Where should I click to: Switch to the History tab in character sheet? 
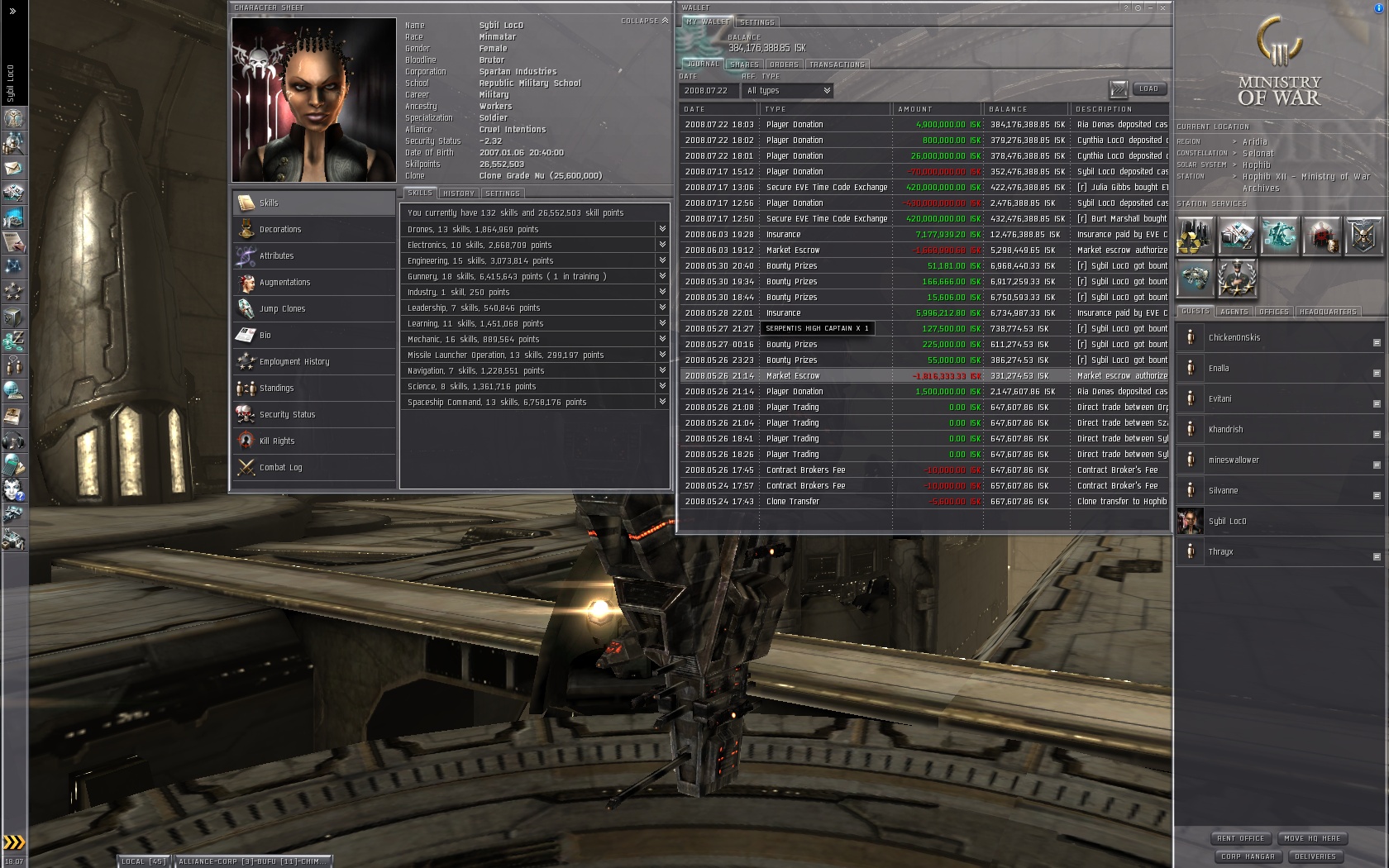click(458, 193)
